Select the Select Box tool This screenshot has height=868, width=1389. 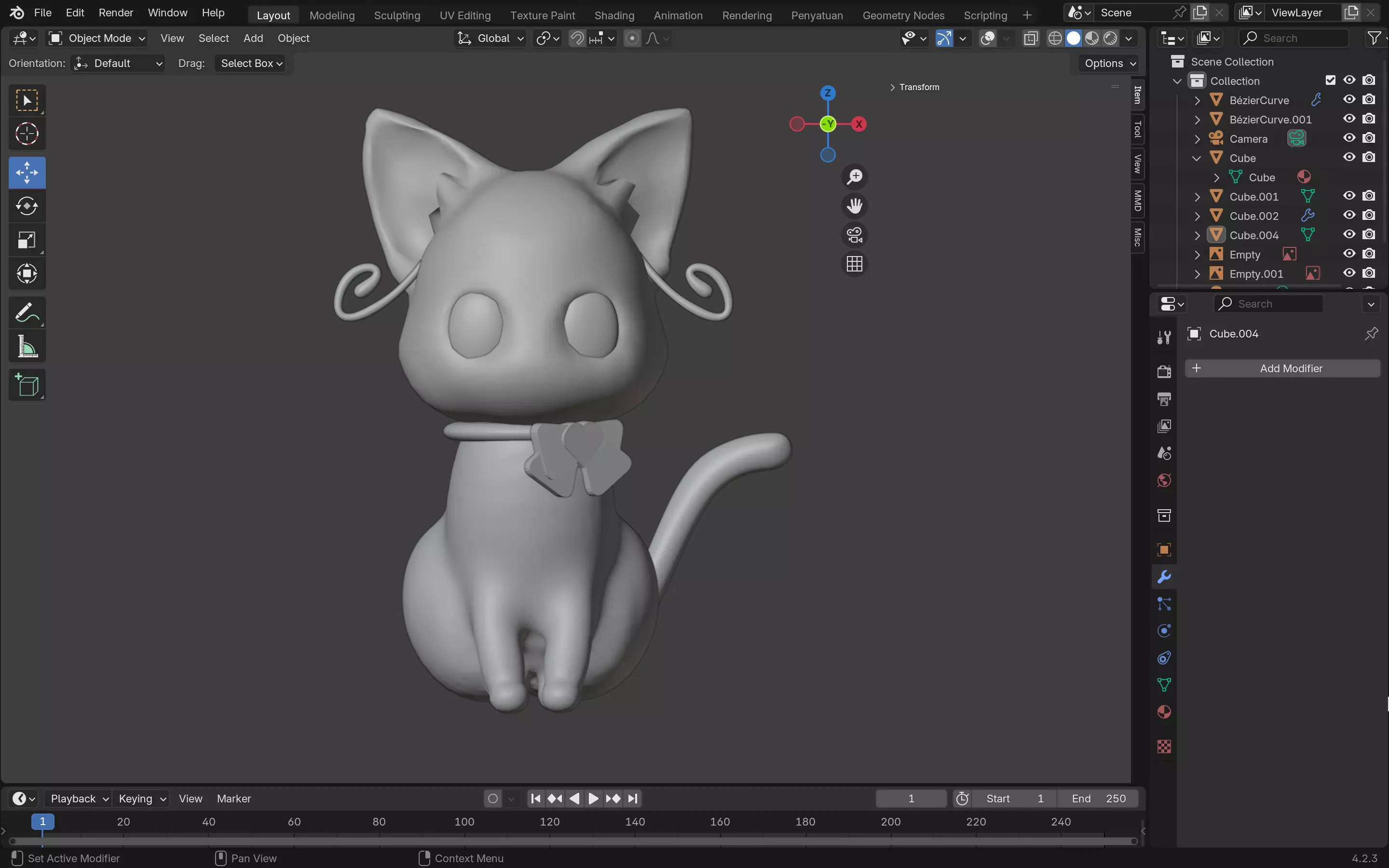click(27, 100)
